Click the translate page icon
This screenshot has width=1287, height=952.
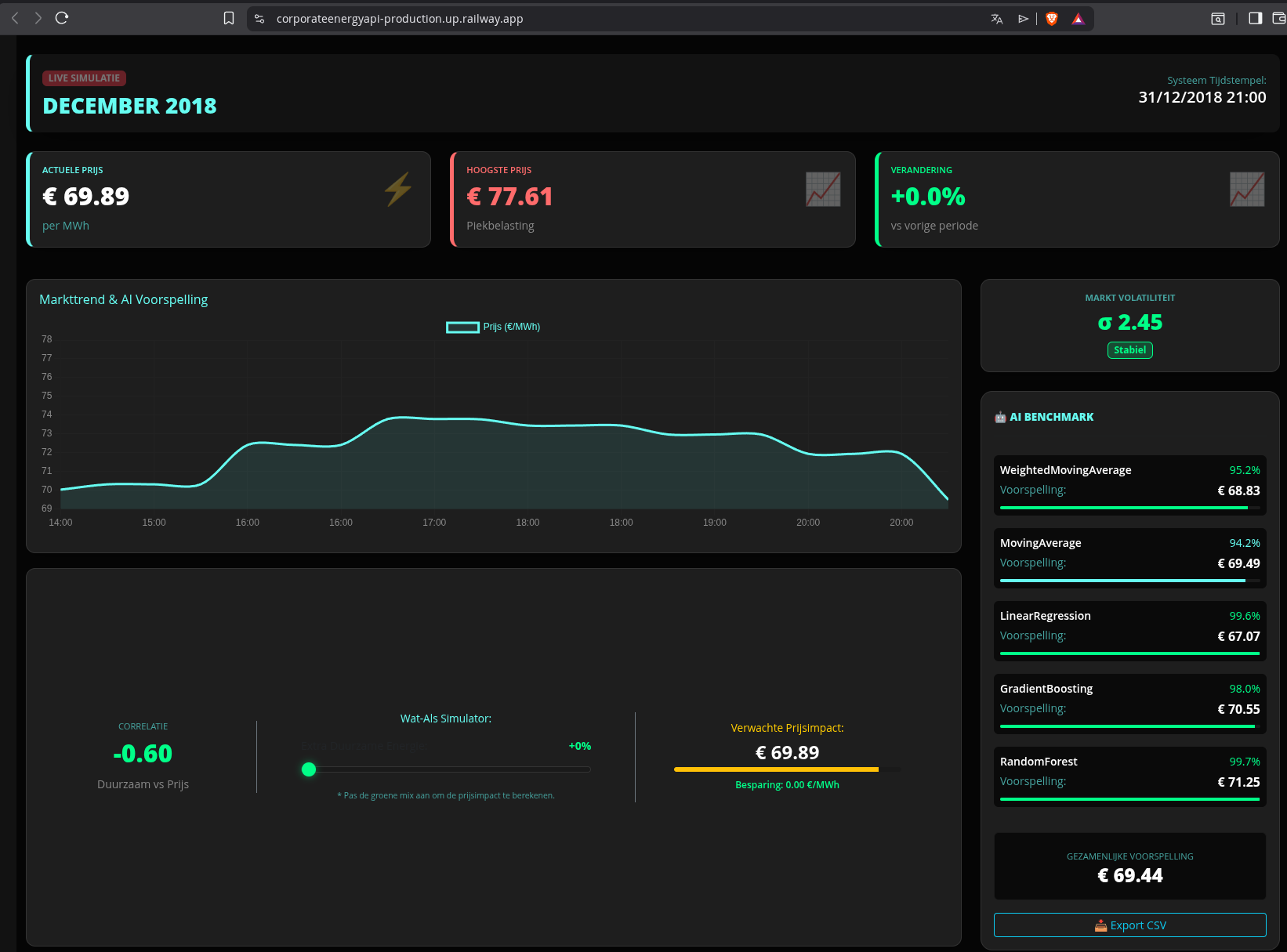997,18
